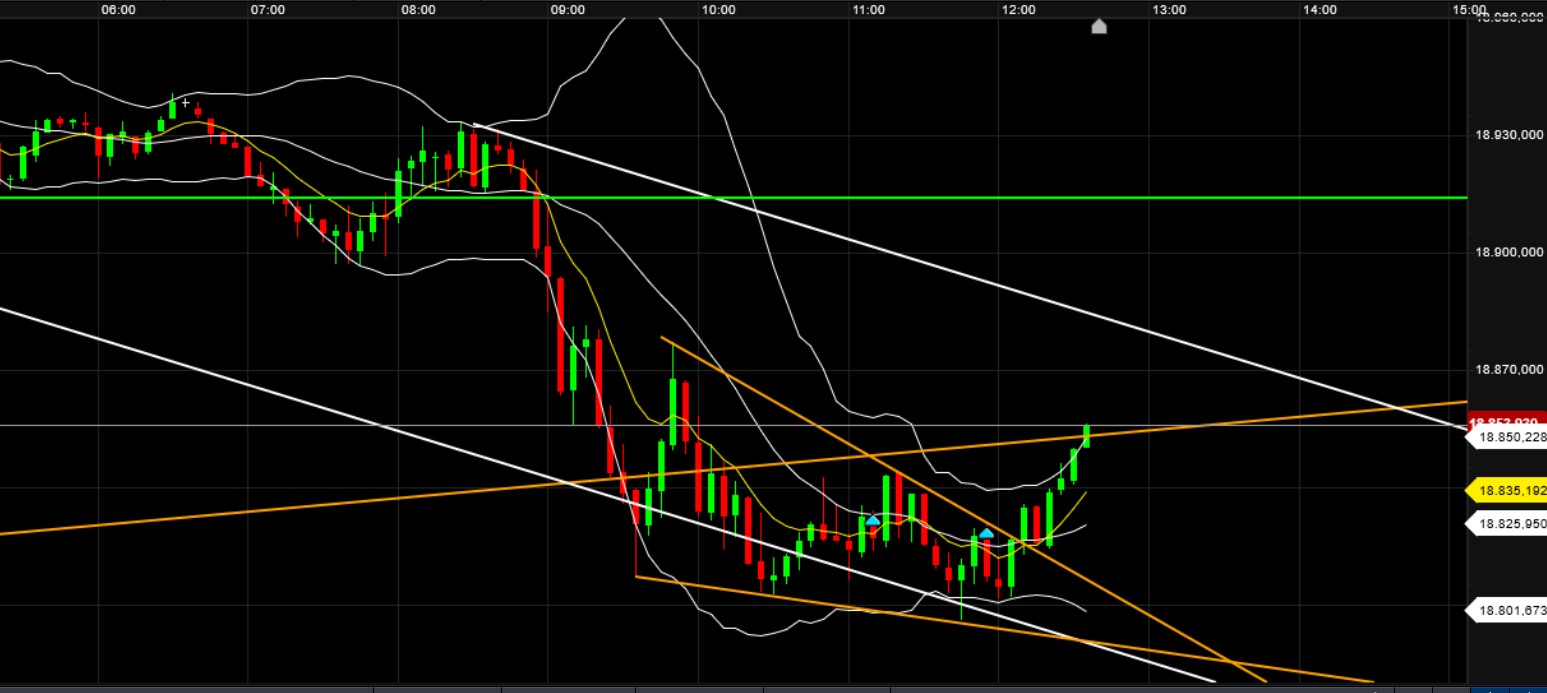Select the gray up-arrow marker above the chart
The width and height of the screenshot is (1547, 693).
(x=1098, y=27)
